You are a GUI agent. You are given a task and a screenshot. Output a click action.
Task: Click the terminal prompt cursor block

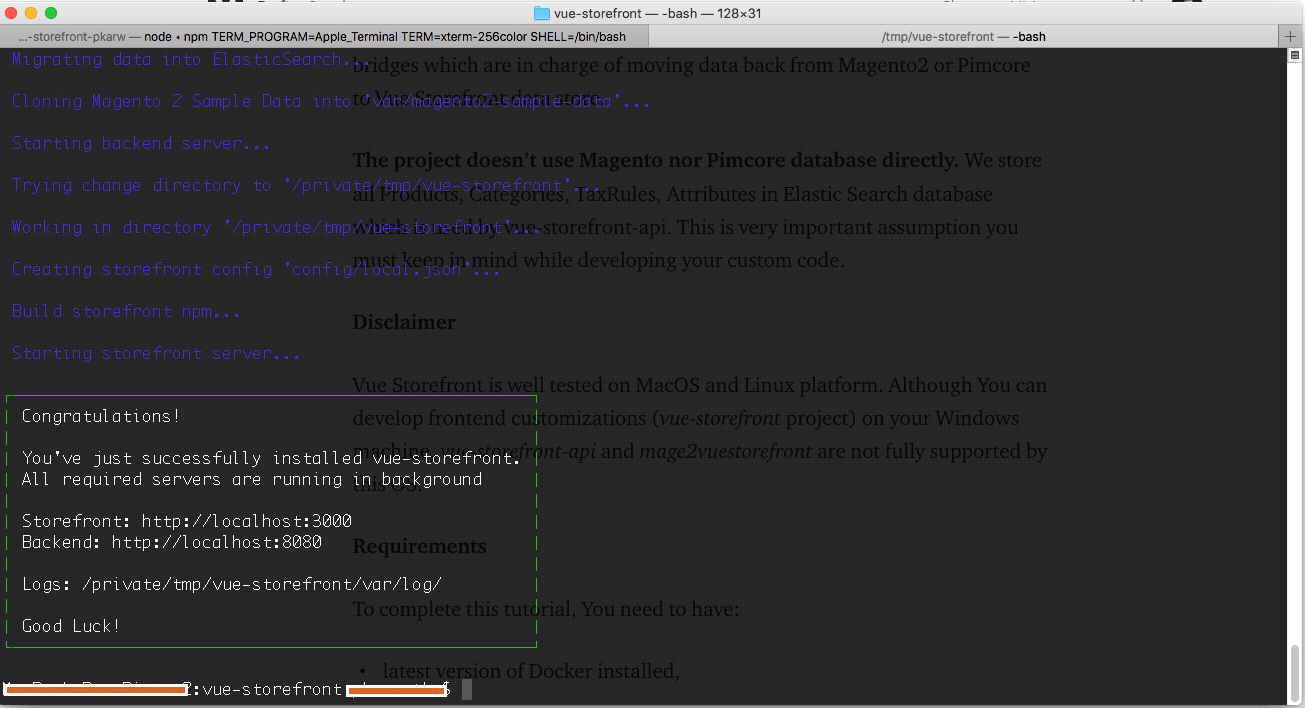pos(466,689)
